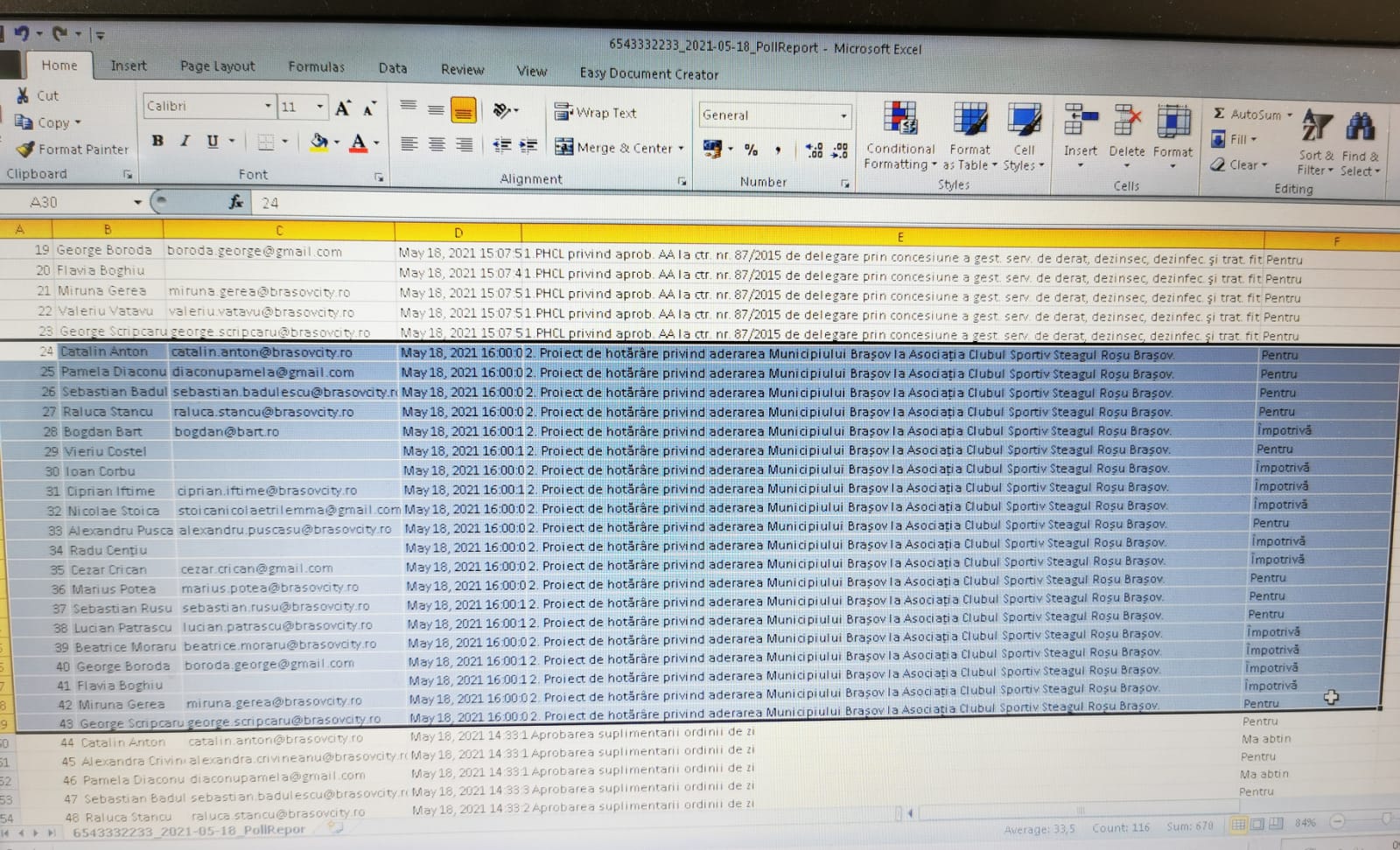
Task: Click the Format Painter brush icon
Action: pyautogui.click(x=25, y=150)
